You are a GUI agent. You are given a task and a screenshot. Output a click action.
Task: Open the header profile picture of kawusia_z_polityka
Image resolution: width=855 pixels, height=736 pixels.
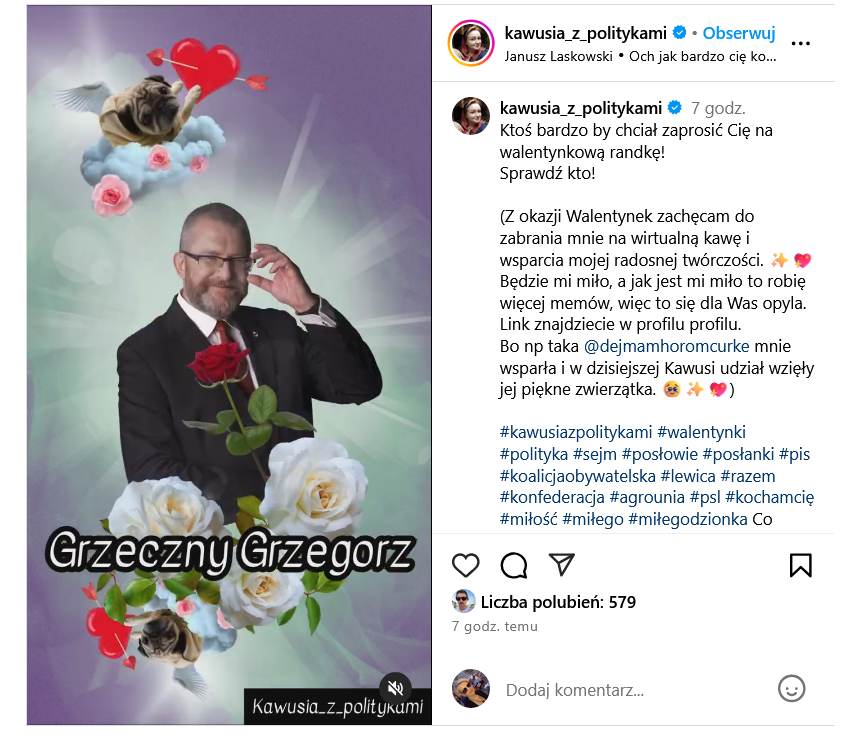click(471, 43)
